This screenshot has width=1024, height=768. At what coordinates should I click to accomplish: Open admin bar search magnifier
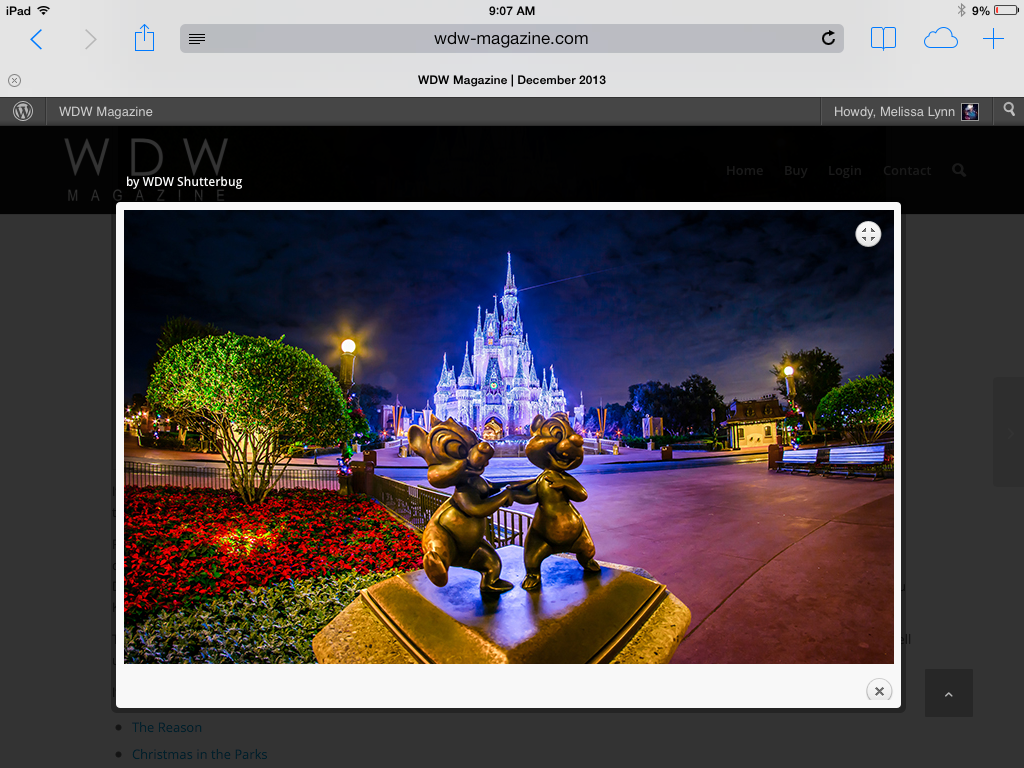pos(1009,110)
